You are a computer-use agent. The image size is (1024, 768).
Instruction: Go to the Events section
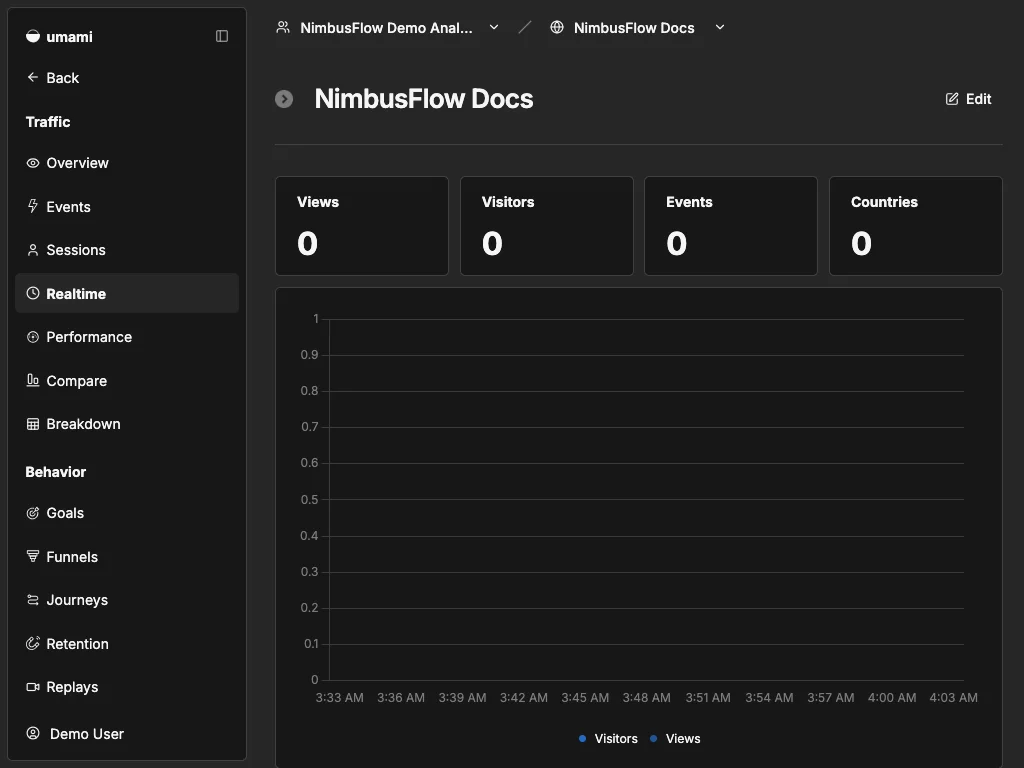[x=127, y=206]
